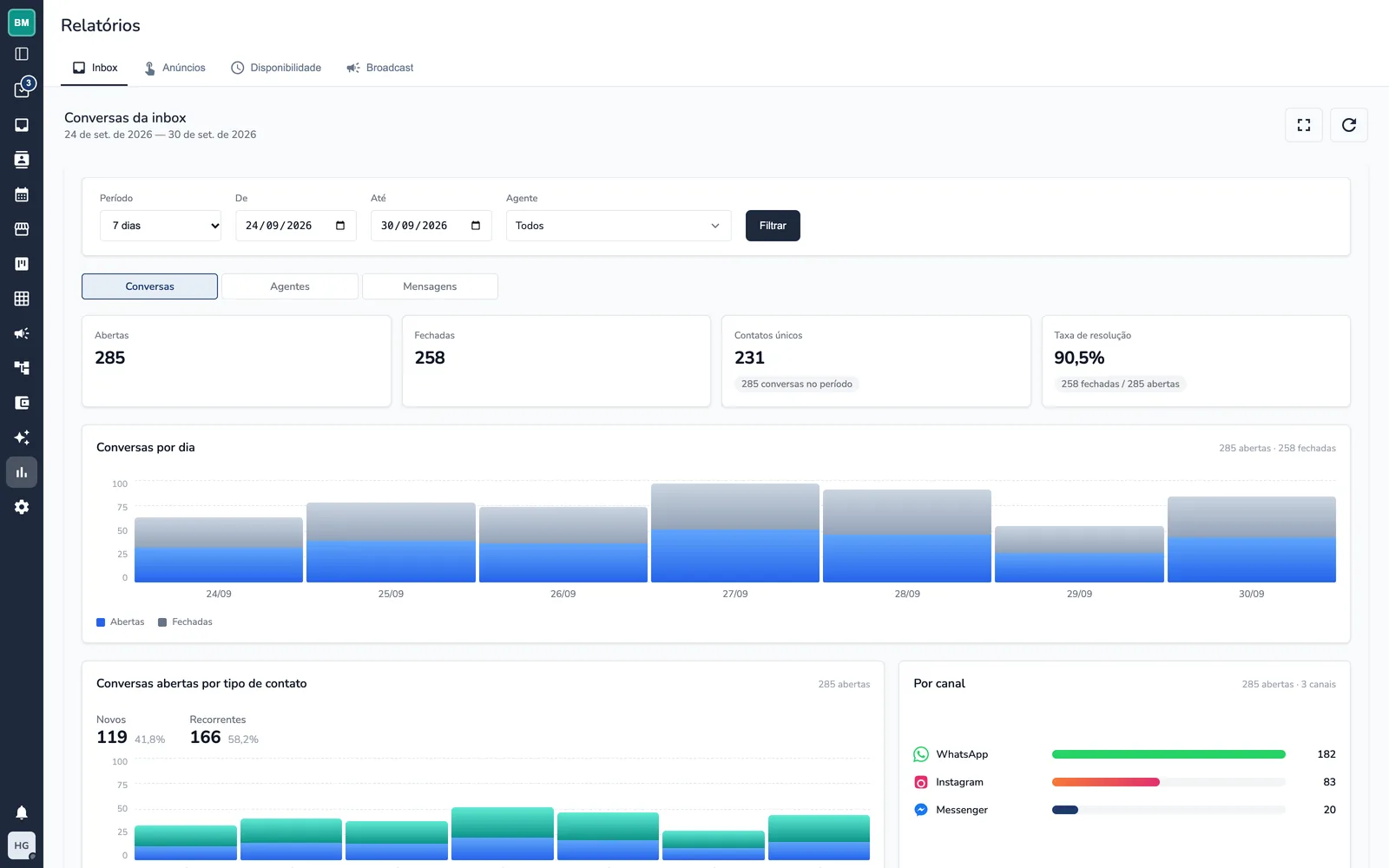Open the reports bar chart sidebar icon

point(22,472)
